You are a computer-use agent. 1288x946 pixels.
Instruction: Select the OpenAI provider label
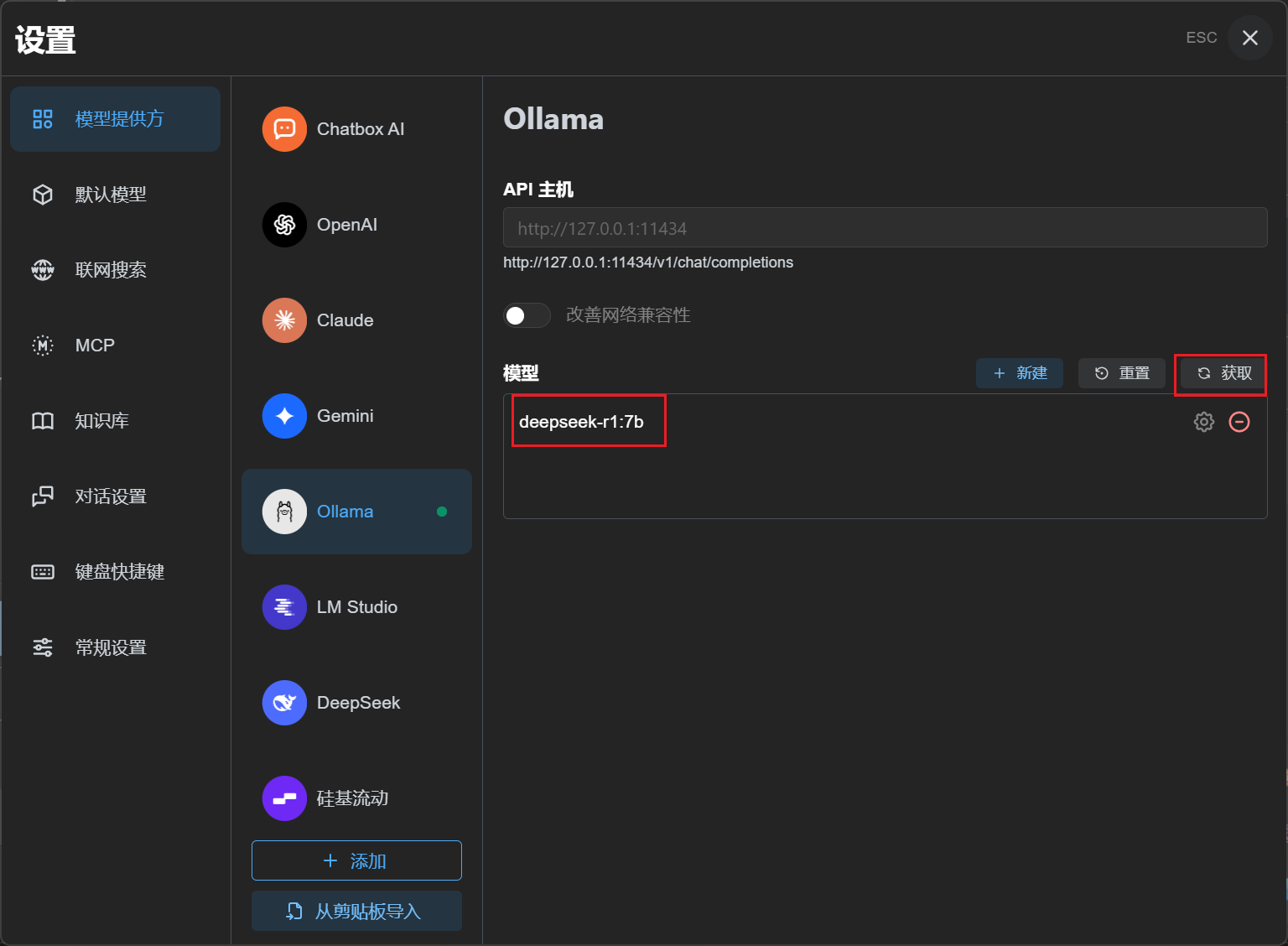(347, 225)
